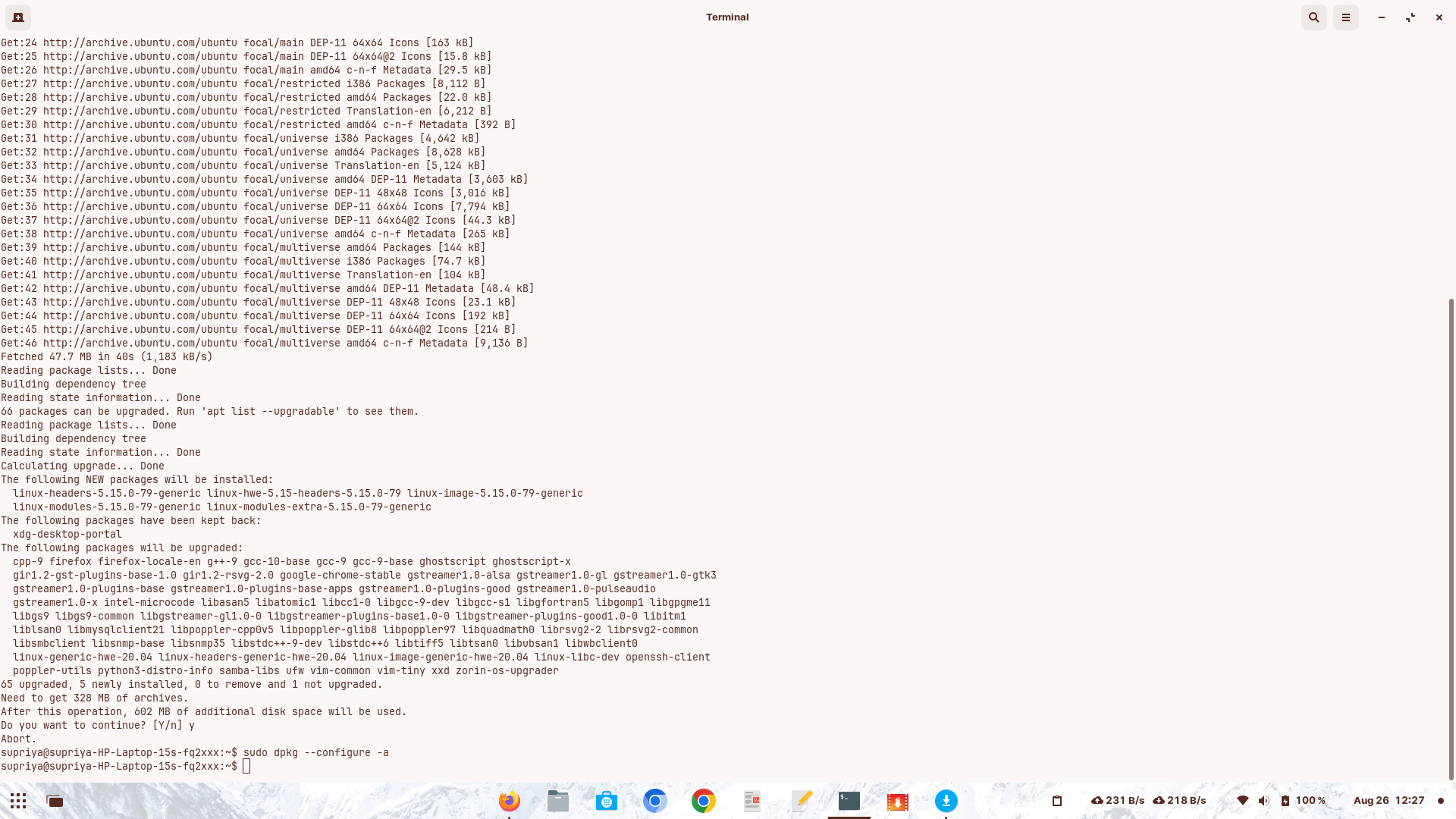Click the 'Calculating upgrade... Done' line
The width and height of the screenshot is (1456, 819).
click(x=83, y=466)
